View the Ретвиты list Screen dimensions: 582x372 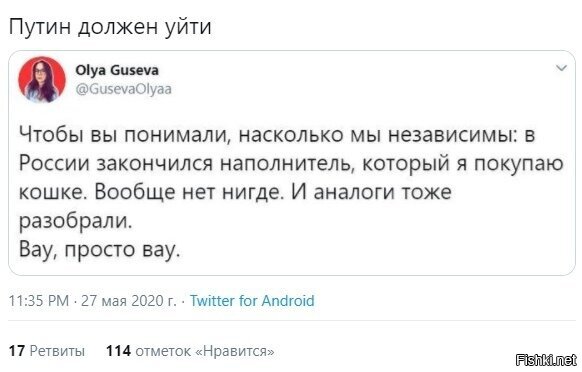[x=58, y=350]
